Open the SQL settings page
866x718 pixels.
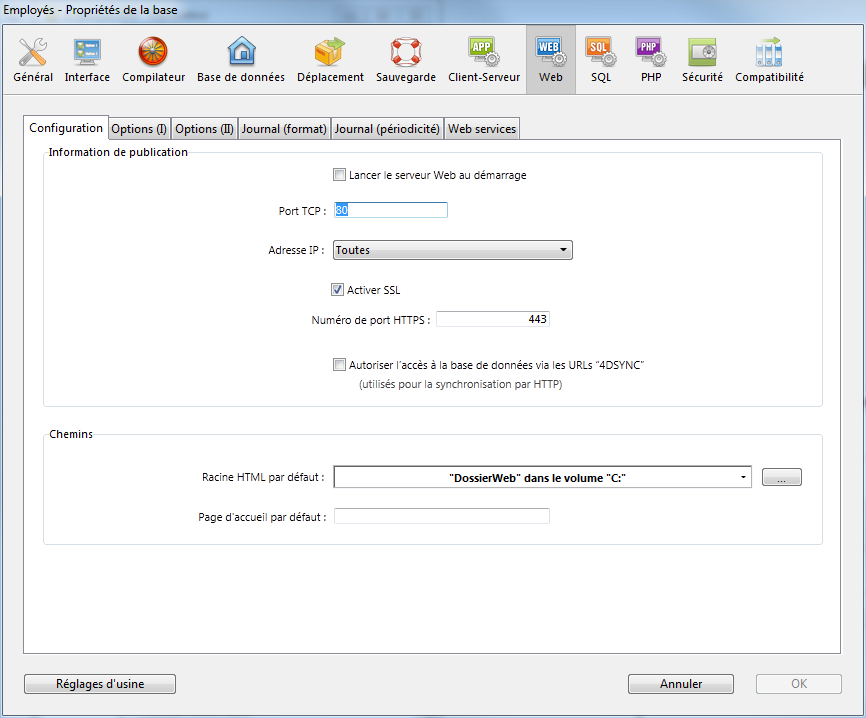click(x=600, y=60)
